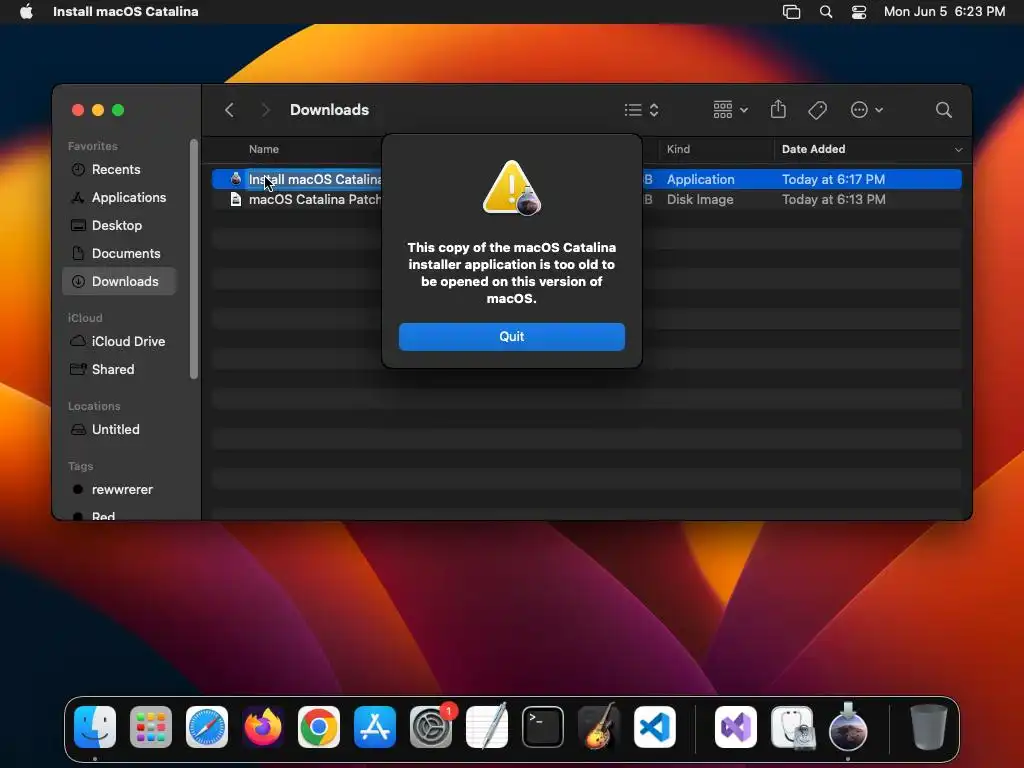The width and height of the screenshot is (1024, 768).
Task: Open Downloads in the sidebar
Action: pos(119,281)
